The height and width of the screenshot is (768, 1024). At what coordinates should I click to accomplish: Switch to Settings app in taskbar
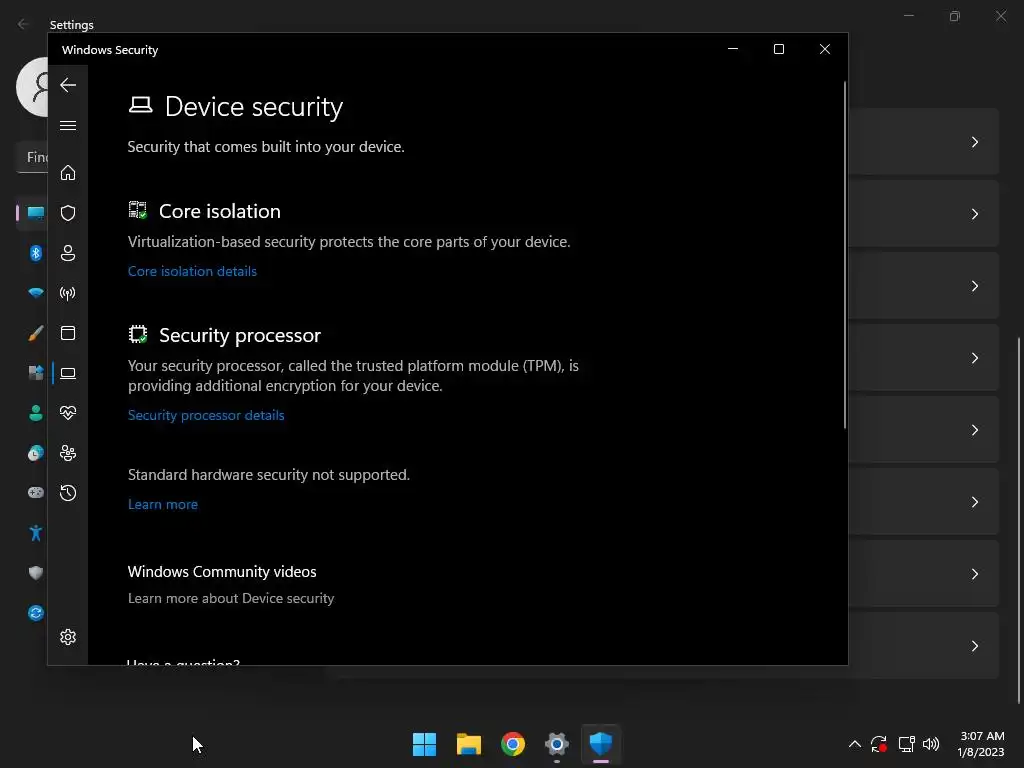556,744
